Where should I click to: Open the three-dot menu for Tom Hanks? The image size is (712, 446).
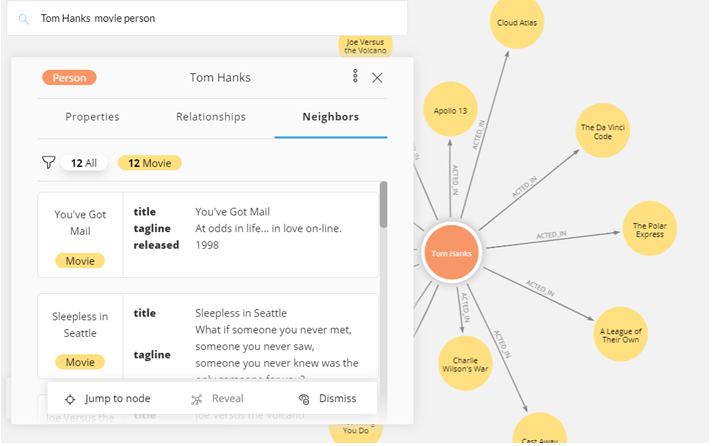click(x=355, y=76)
